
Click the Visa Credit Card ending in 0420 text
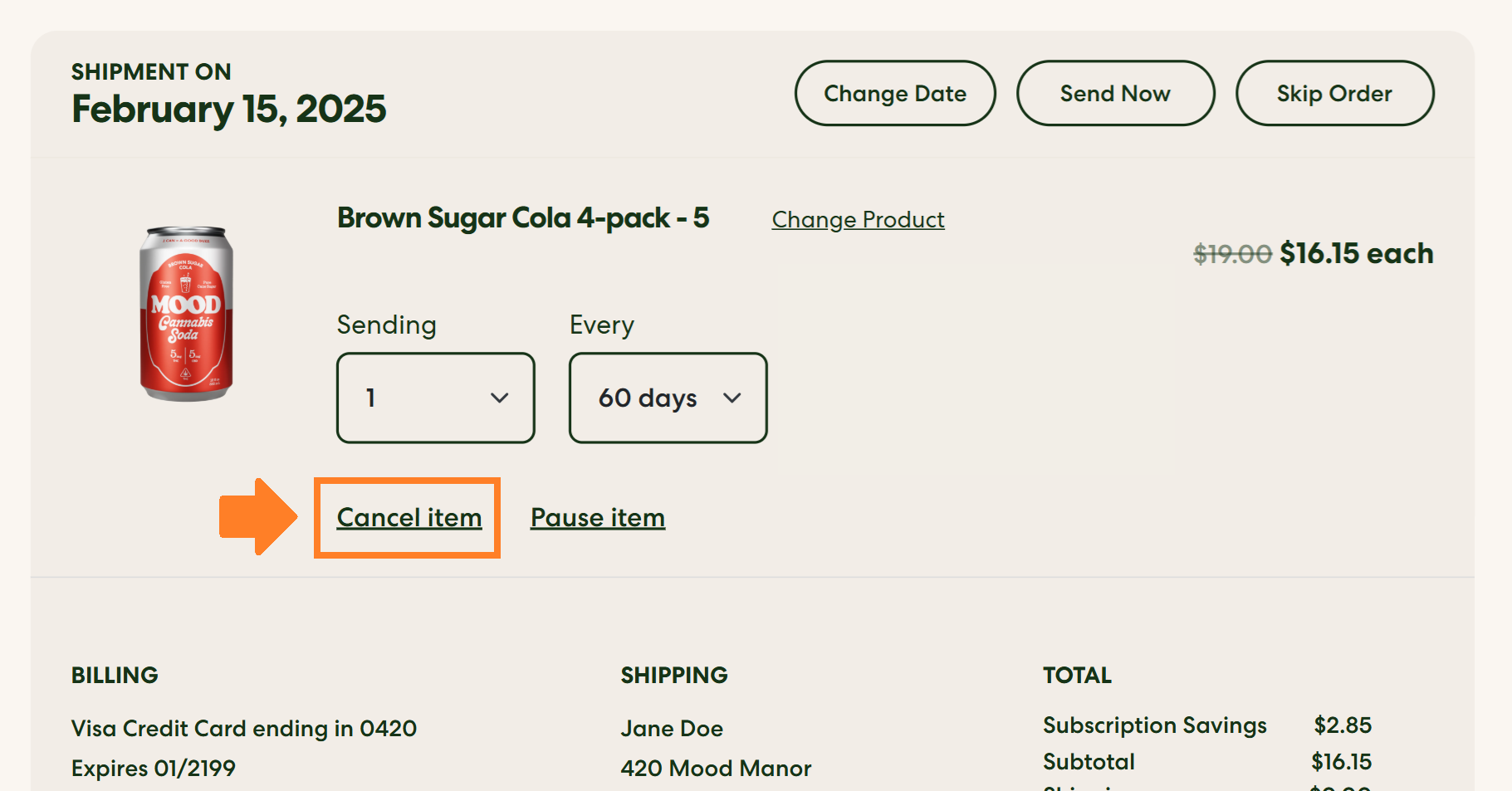244,729
